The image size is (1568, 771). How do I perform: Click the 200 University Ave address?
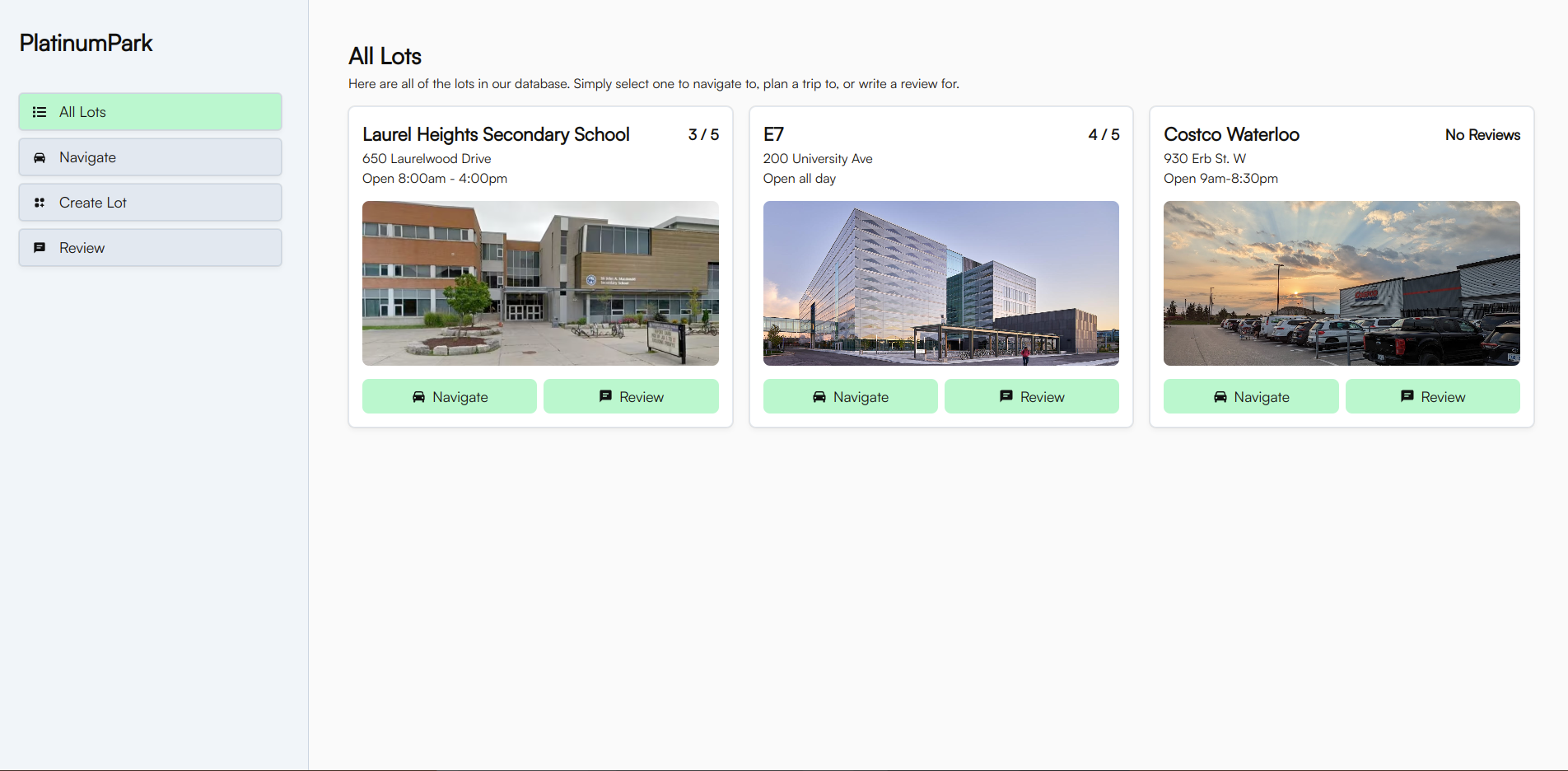(x=818, y=158)
